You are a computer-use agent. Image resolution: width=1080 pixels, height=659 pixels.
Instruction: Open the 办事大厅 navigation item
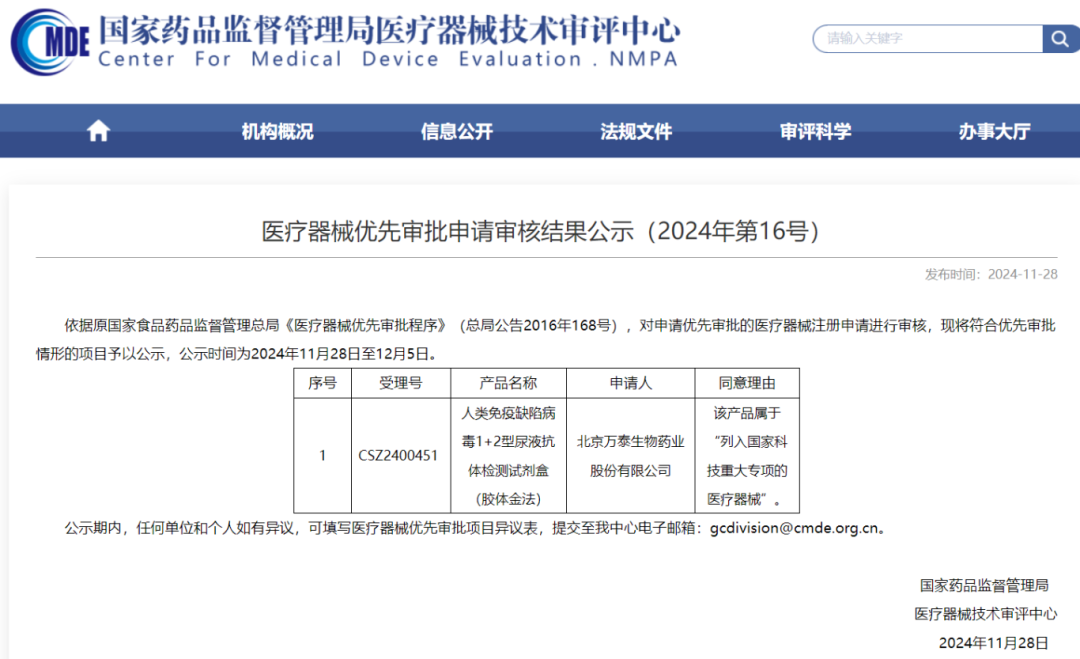(994, 131)
